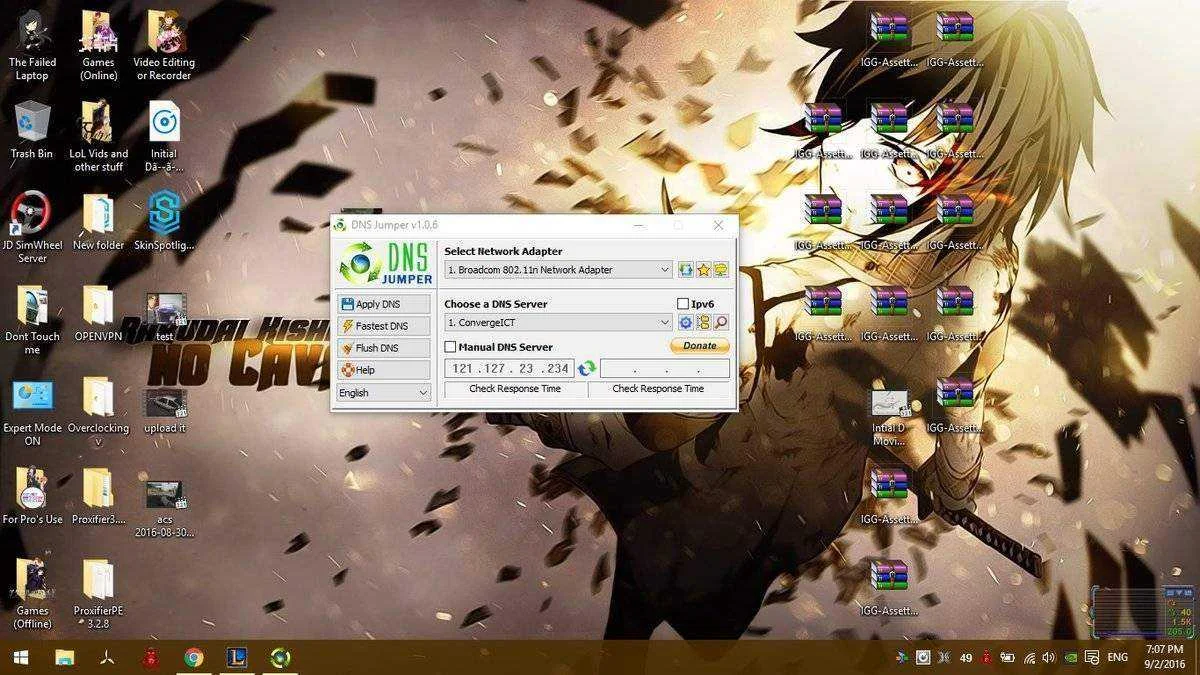Select the SkinSpotlig... desktop shortcut
Image resolution: width=1200 pixels, height=675 pixels.
click(164, 222)
